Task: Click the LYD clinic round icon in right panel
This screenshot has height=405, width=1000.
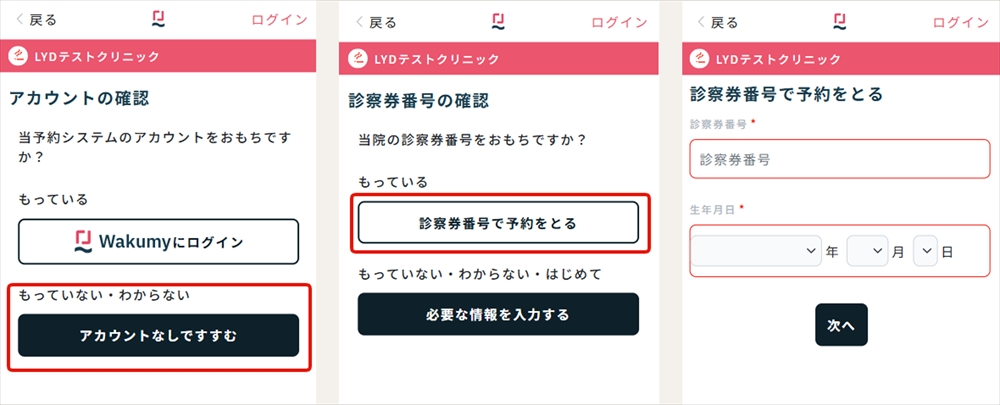Action: click(700, 59)
